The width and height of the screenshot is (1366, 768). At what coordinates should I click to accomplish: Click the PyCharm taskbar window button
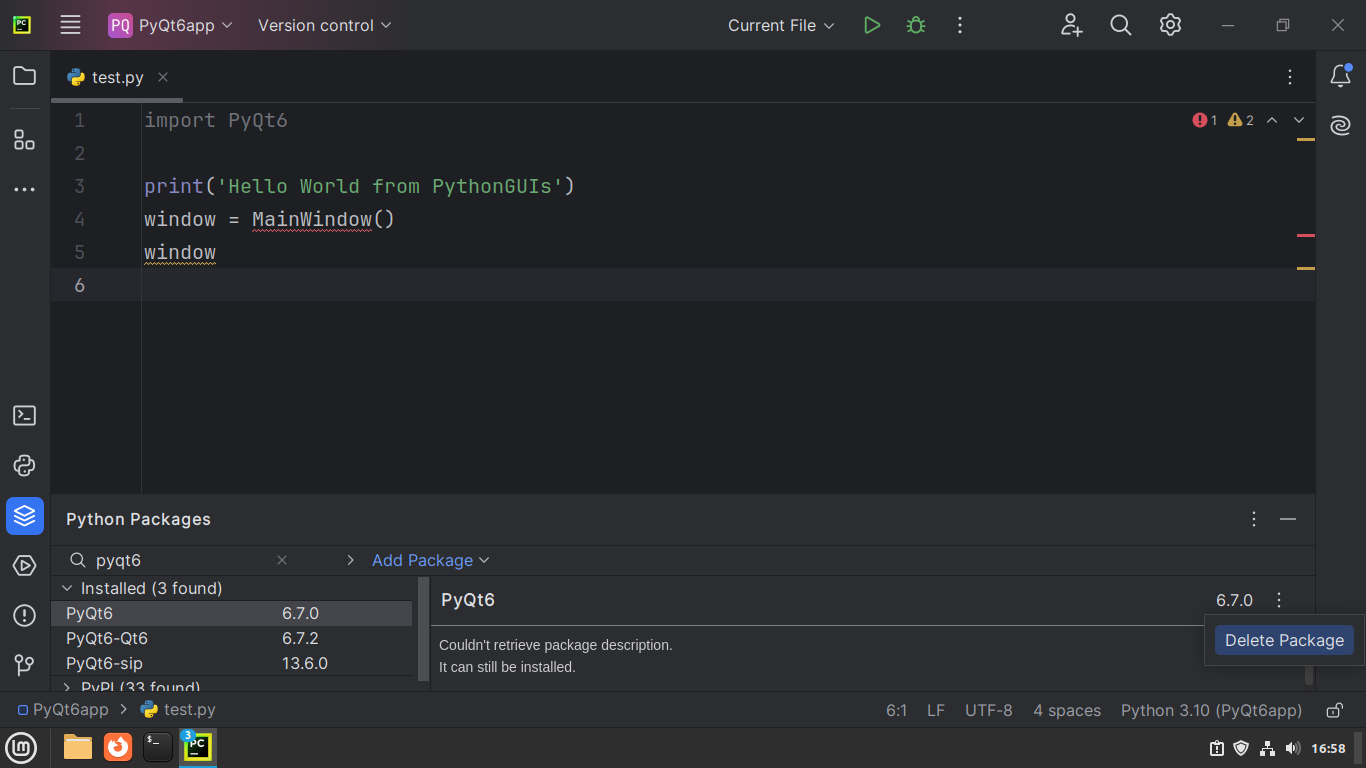(x=198, y=747)
